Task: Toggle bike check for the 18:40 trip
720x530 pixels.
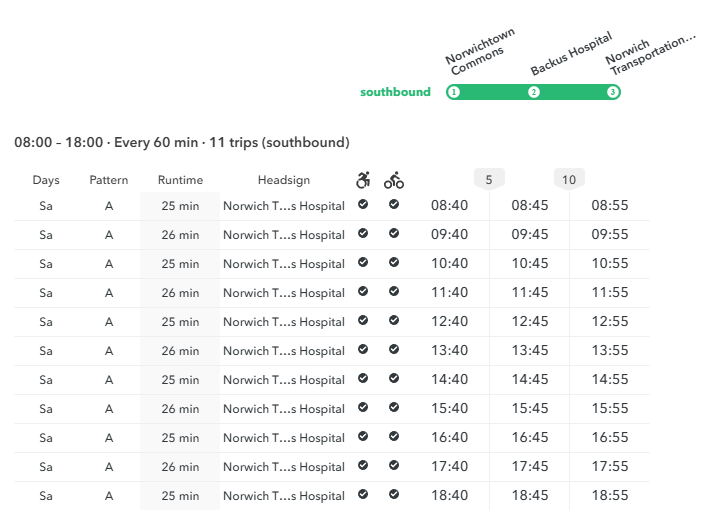Action: coord(394,494)
